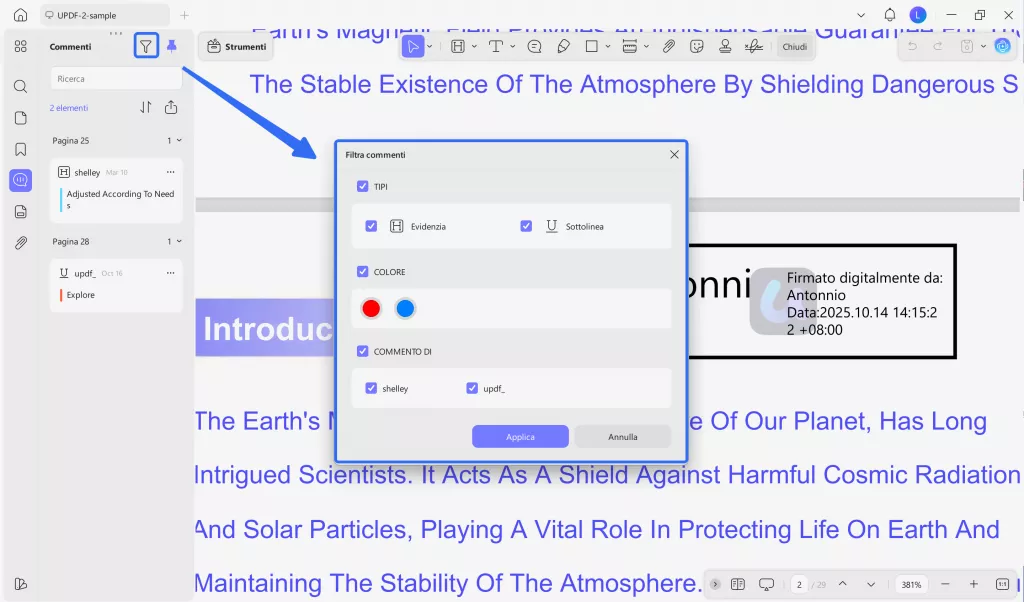
Task: Open more options for updf_ comment
Action: (170, 273)
